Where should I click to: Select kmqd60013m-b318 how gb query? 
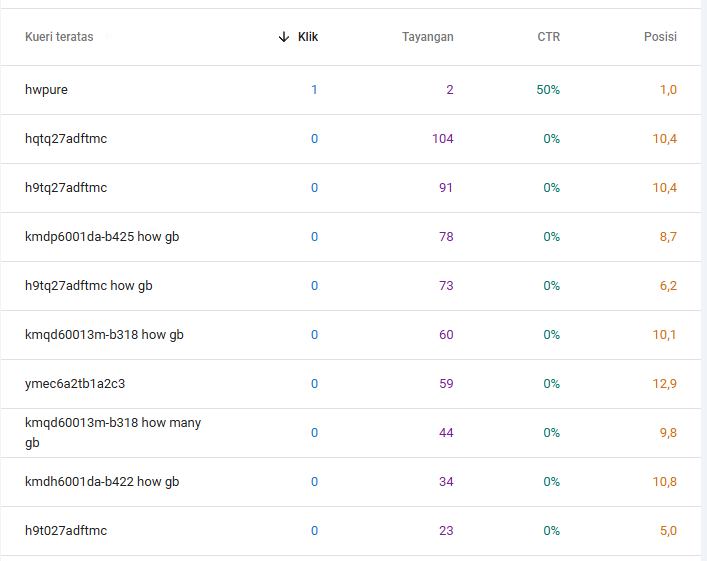(x=104, y=335)
